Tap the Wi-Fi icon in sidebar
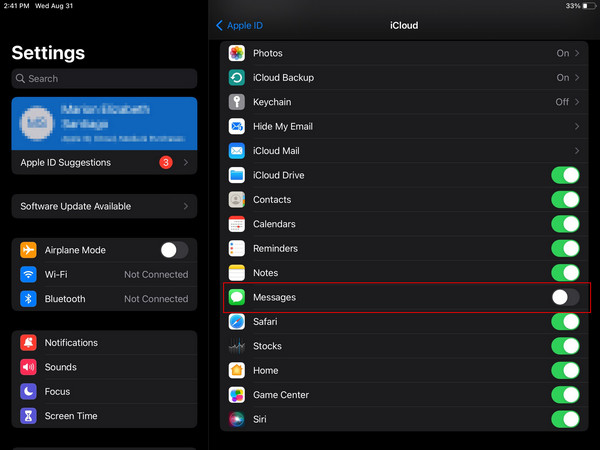600x450 pixels. 28,274
